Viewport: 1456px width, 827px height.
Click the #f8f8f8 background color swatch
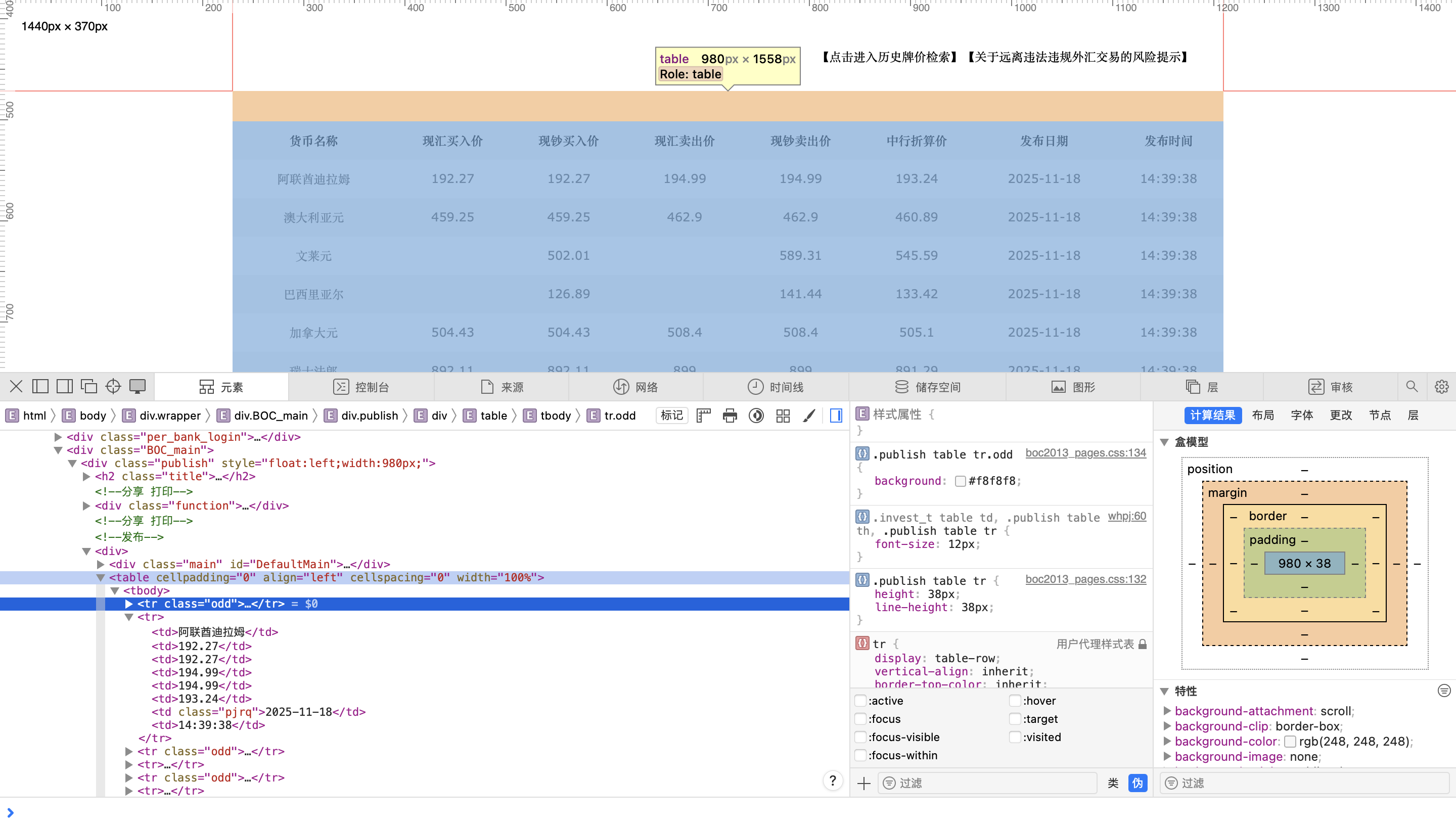click(960, 481)
